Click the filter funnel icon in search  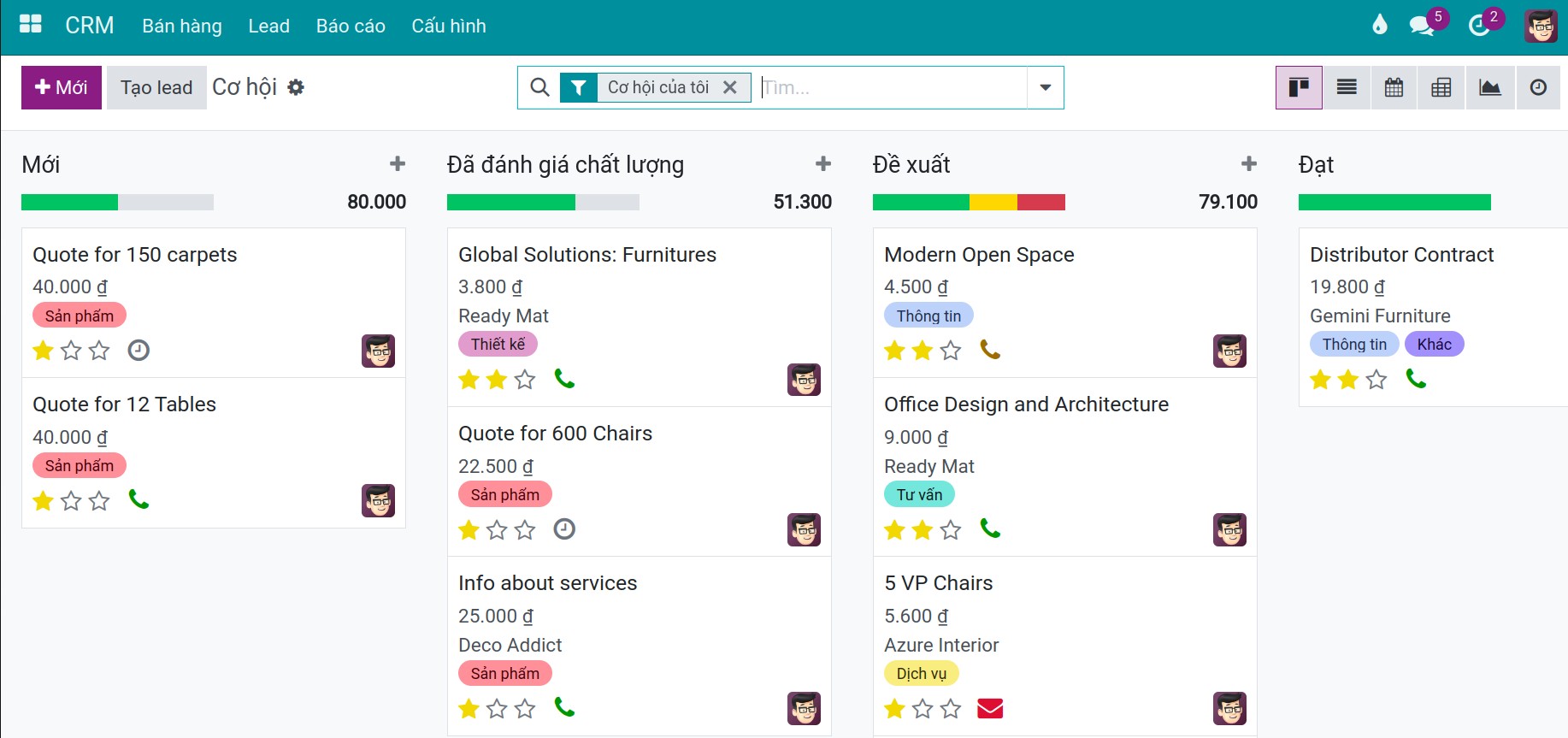579,87
